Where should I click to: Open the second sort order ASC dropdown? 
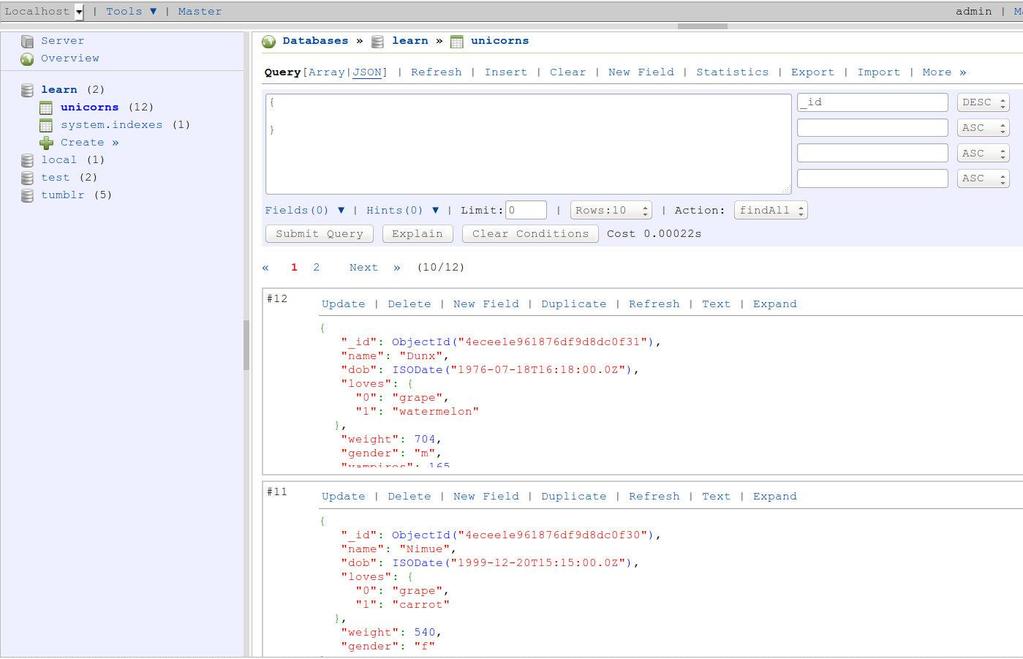(x=983, y=128)
